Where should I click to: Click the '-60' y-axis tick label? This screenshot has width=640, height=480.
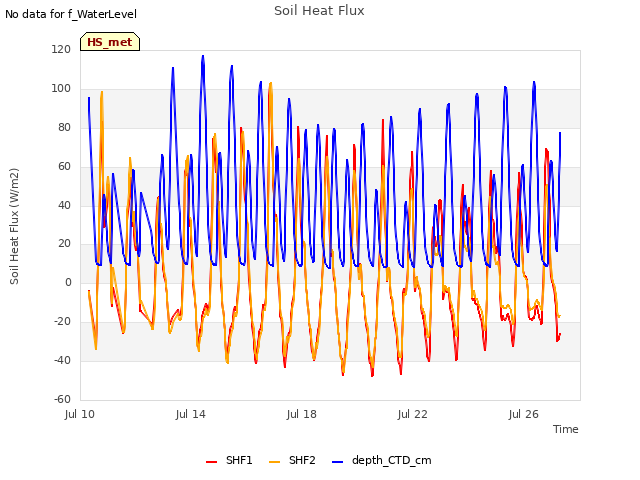62,399
